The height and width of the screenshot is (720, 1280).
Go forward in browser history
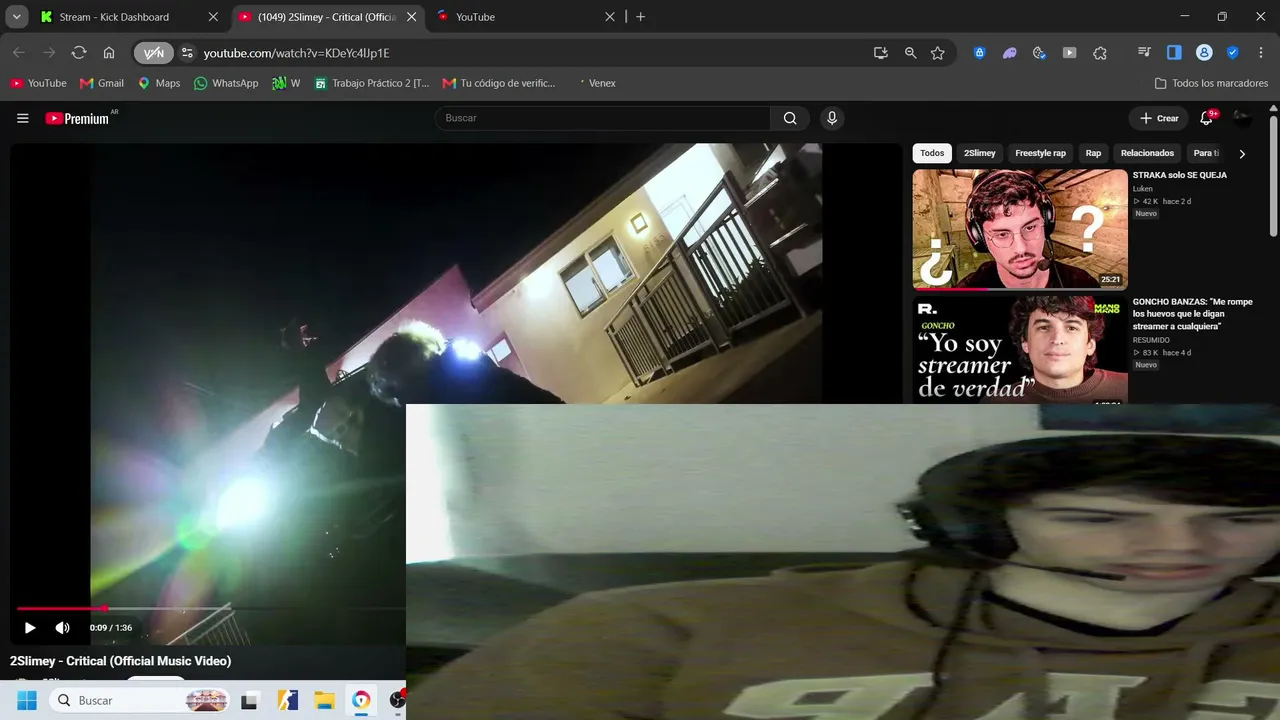coord(49,53)
